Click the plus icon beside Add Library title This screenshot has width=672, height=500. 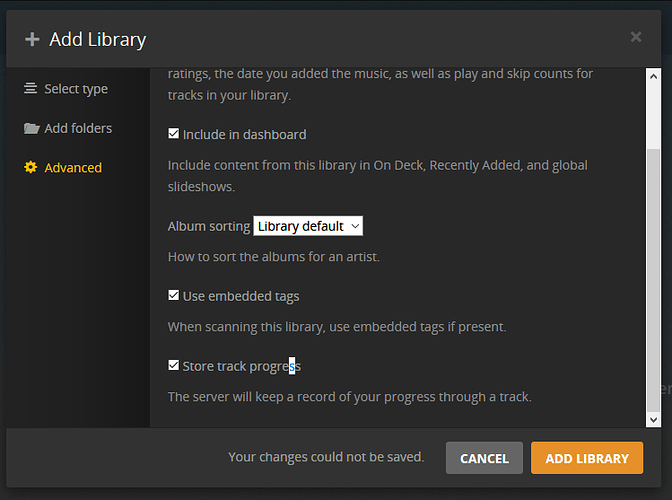(32, 39)
